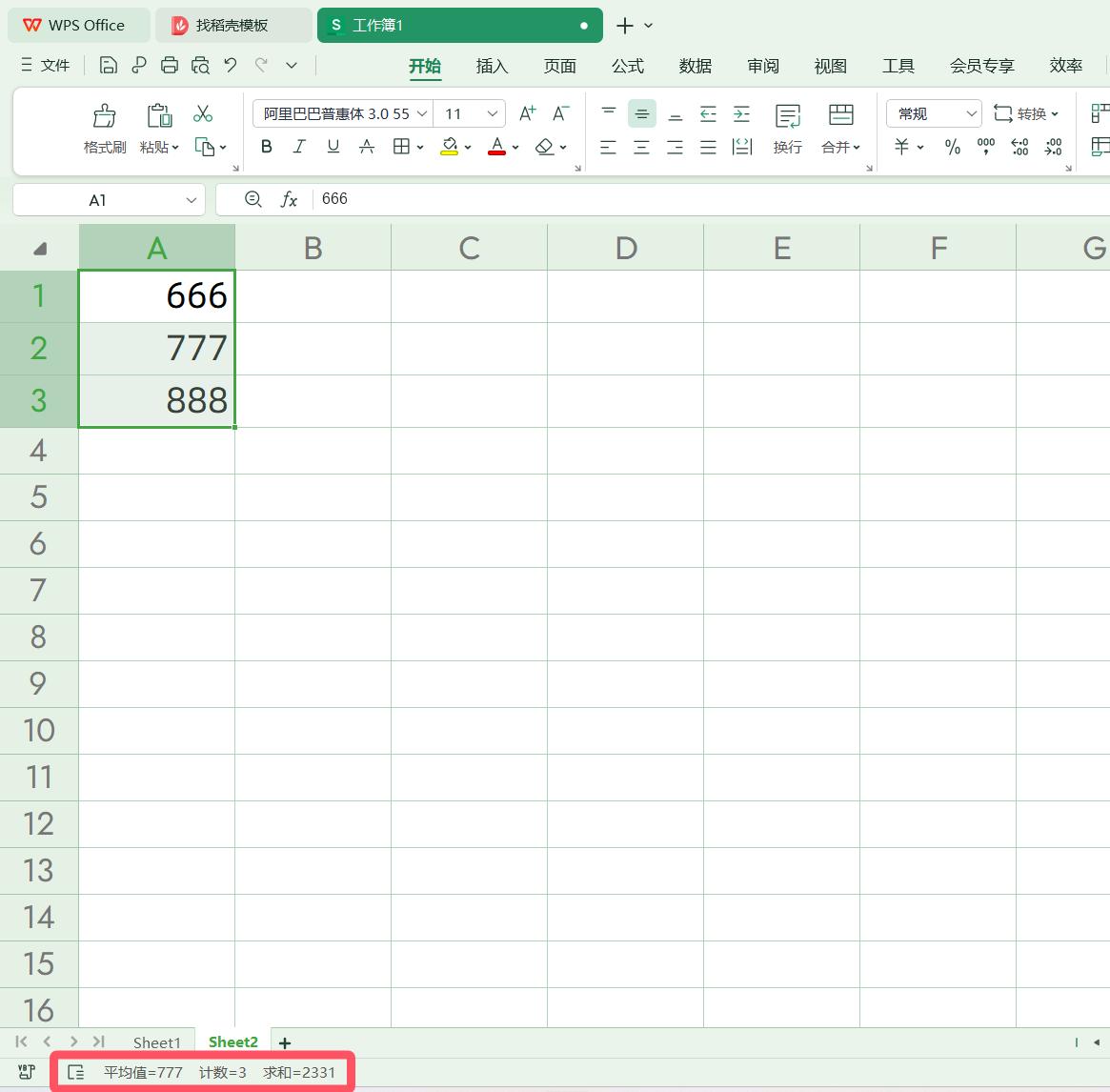The image size is (1110, 1092).
Task: Click the Cut scissors icon
Action: pyautogui.click(x=203, y=114)
